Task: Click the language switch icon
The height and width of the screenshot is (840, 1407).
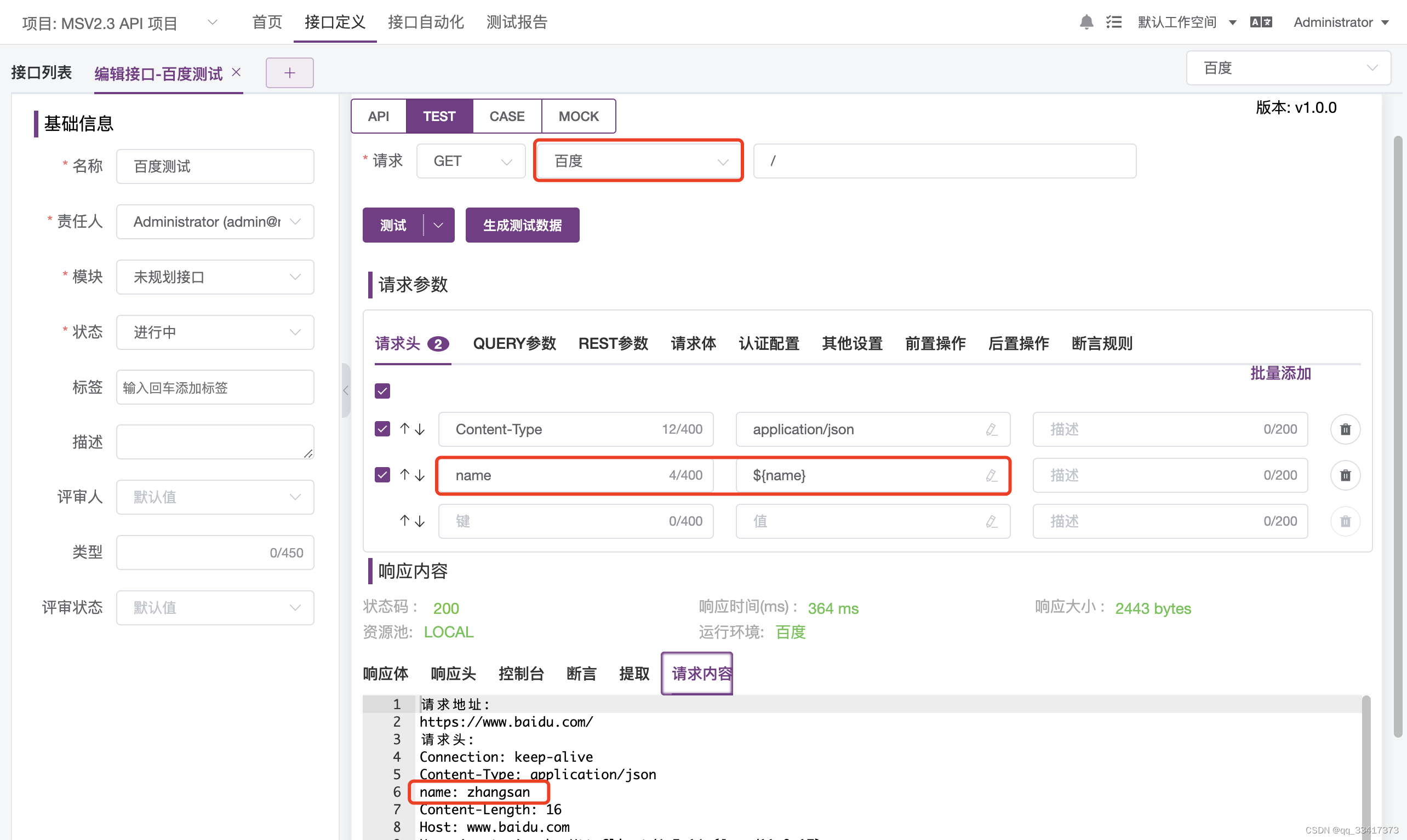Action: (1260, 22)
